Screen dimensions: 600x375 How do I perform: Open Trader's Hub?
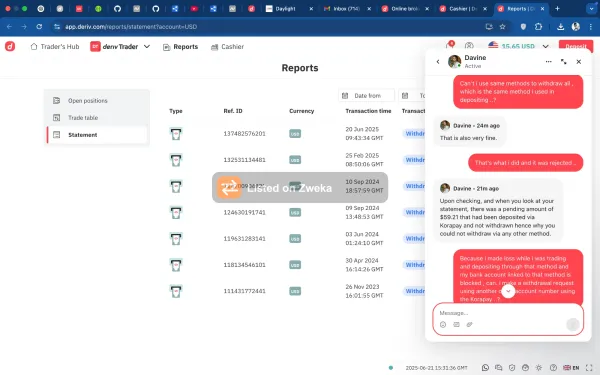pyautogui.click(x=55, y=47)
